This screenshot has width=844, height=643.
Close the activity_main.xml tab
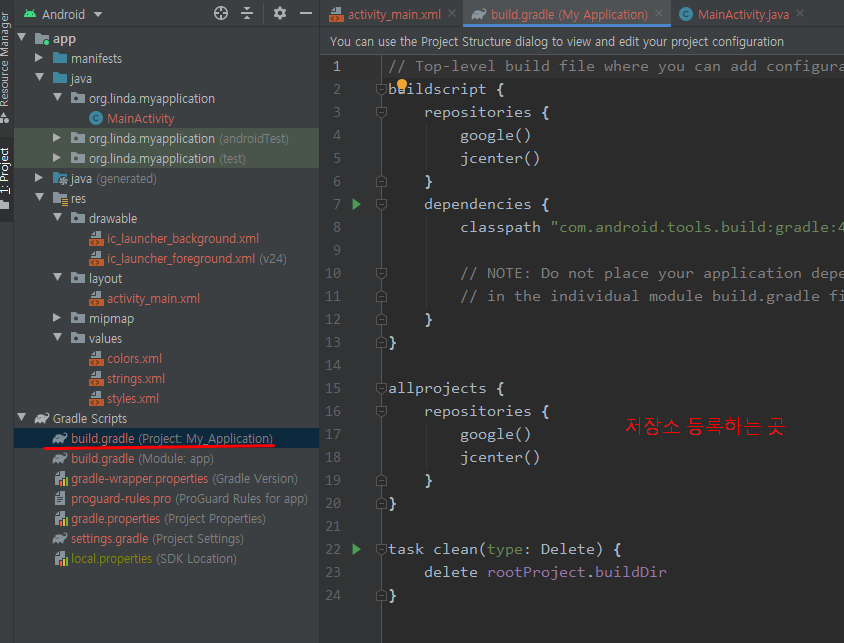click(452, 13)
